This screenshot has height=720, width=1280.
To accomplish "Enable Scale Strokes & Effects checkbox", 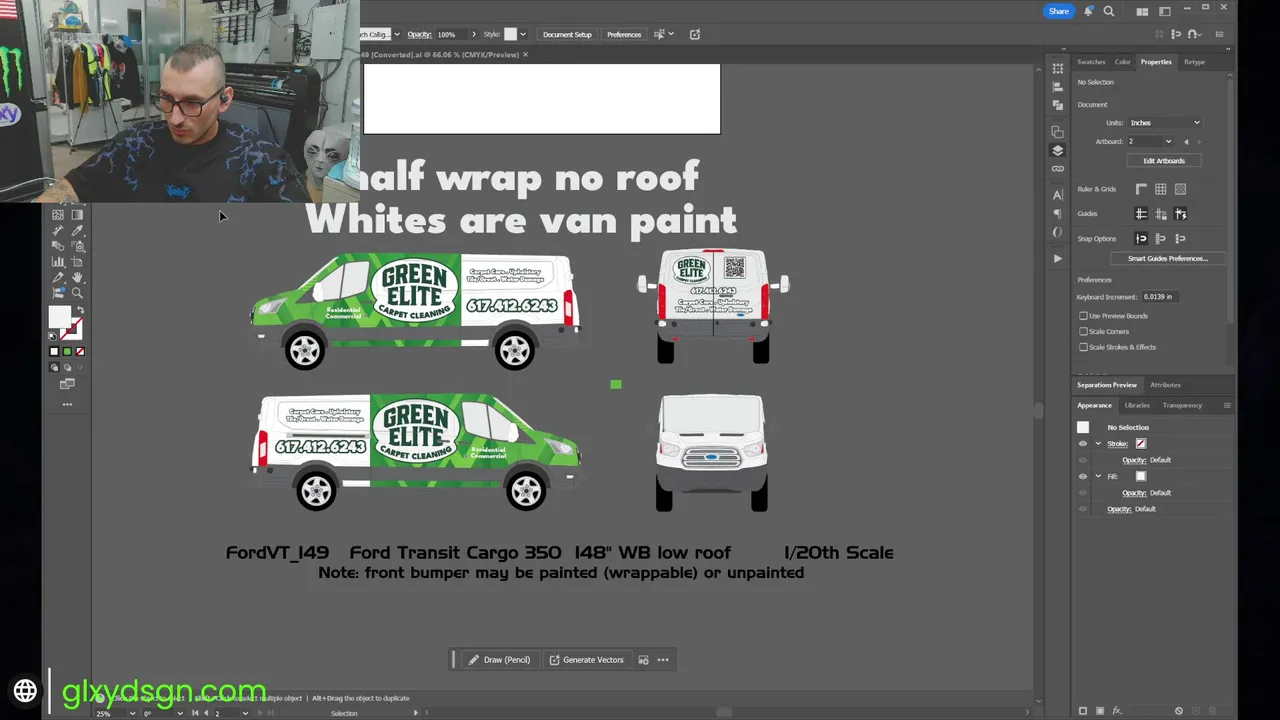I will click(1083, 347).
